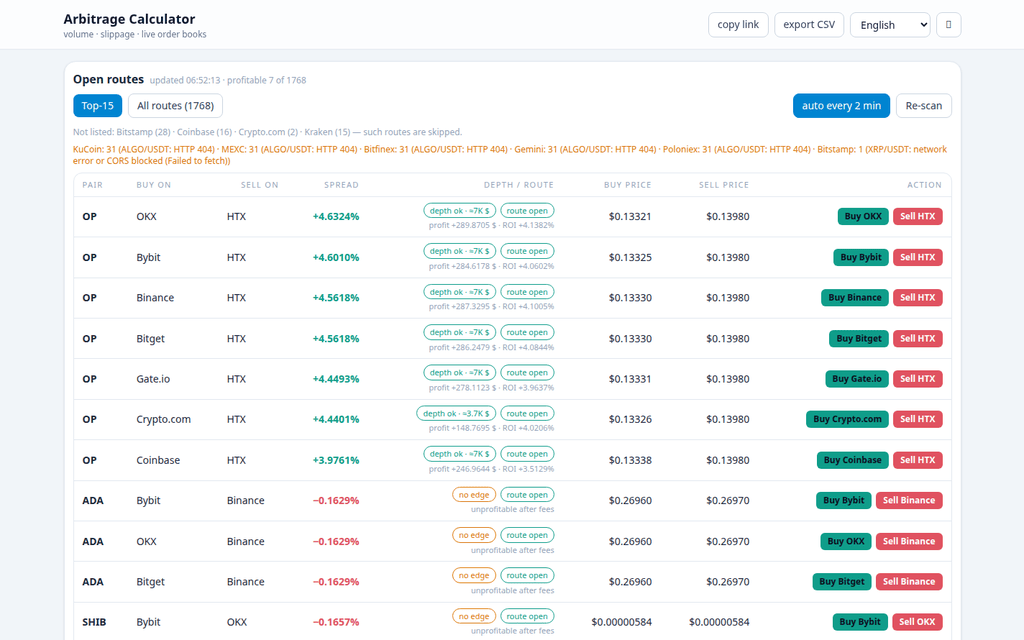Viewport: 1024px width, 640px height.
Task: Click the Crypto.com exchange name cell
Action: click(x=163, y=420)
